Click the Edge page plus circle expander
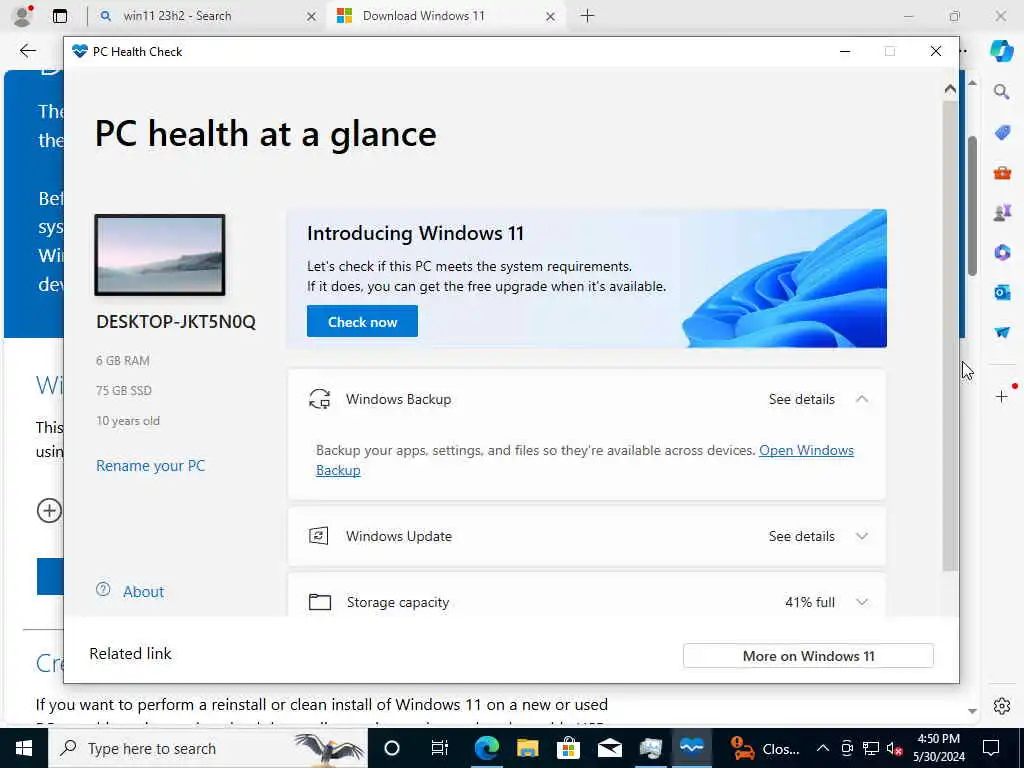This screenshot has width=1024, height=768. click(49, 510)
